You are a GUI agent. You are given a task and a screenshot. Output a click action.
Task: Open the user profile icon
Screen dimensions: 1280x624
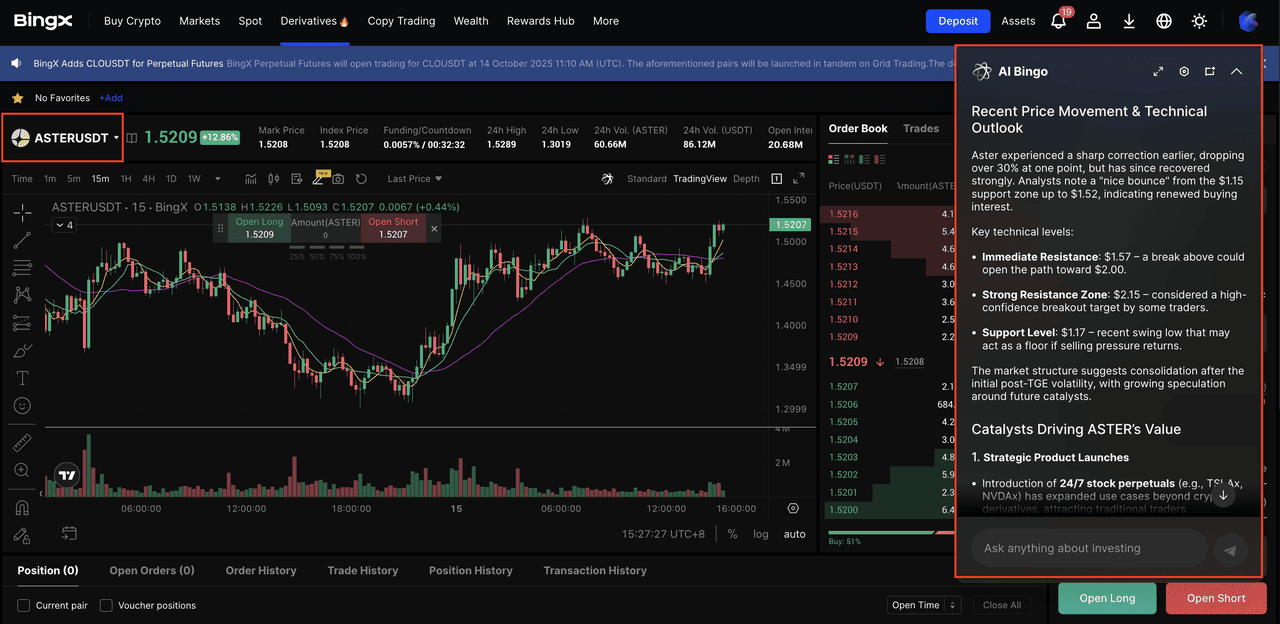pos(1094,21)
